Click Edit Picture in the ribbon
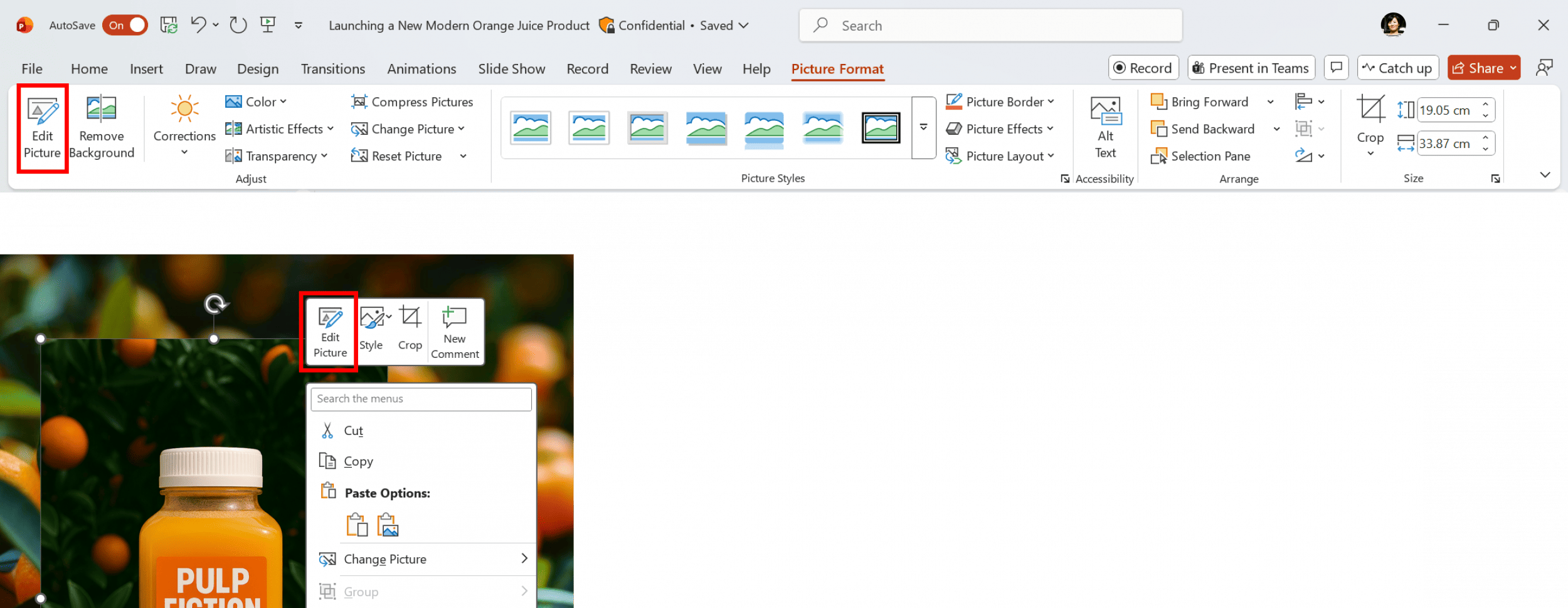This screenshot has height=608, width=1568. 42,128
